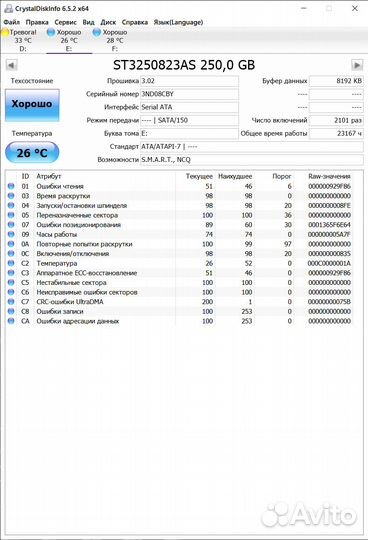Viewport: 368px width, 540px height.
Task: Click power-on count field 2101 раз
Action: [336, 120]
